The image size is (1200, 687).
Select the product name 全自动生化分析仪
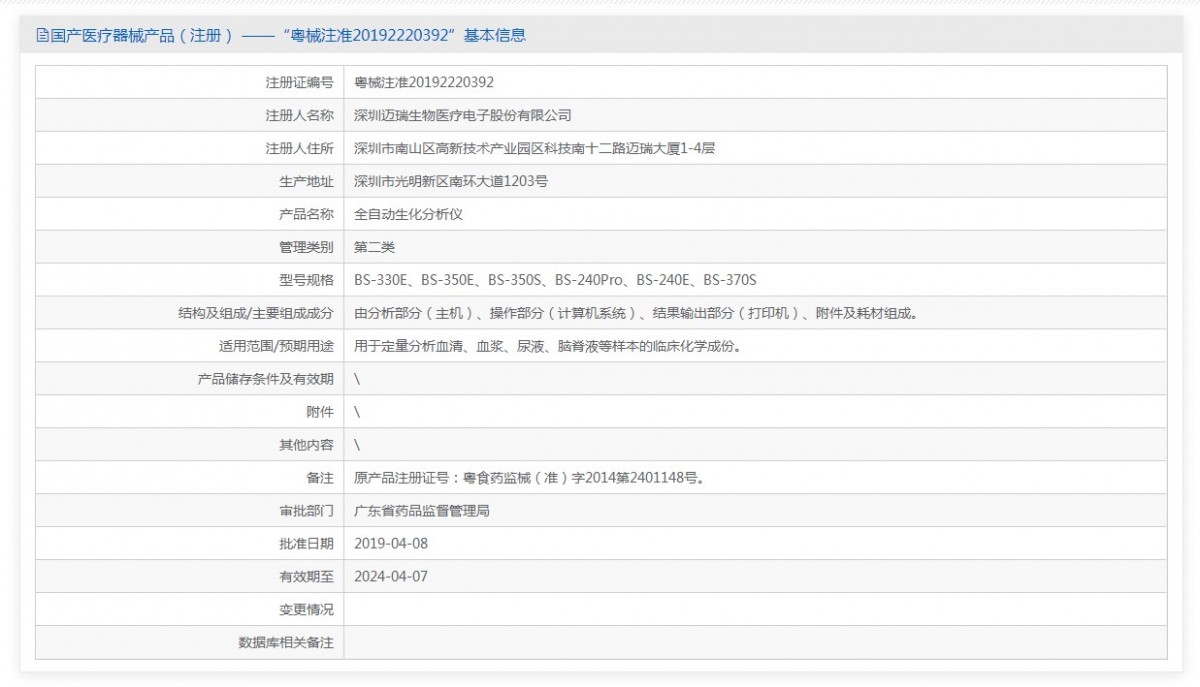click(x=408, y=214)
